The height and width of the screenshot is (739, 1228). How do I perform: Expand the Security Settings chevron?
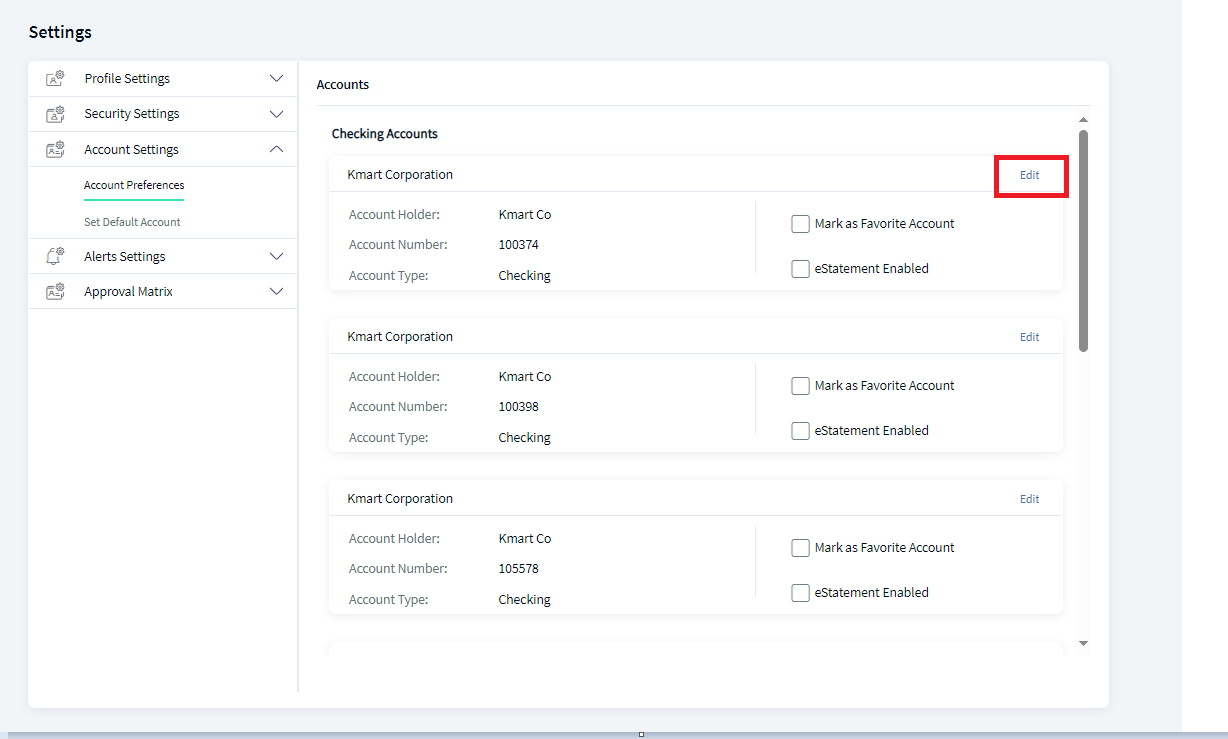[x=277, y=114]
